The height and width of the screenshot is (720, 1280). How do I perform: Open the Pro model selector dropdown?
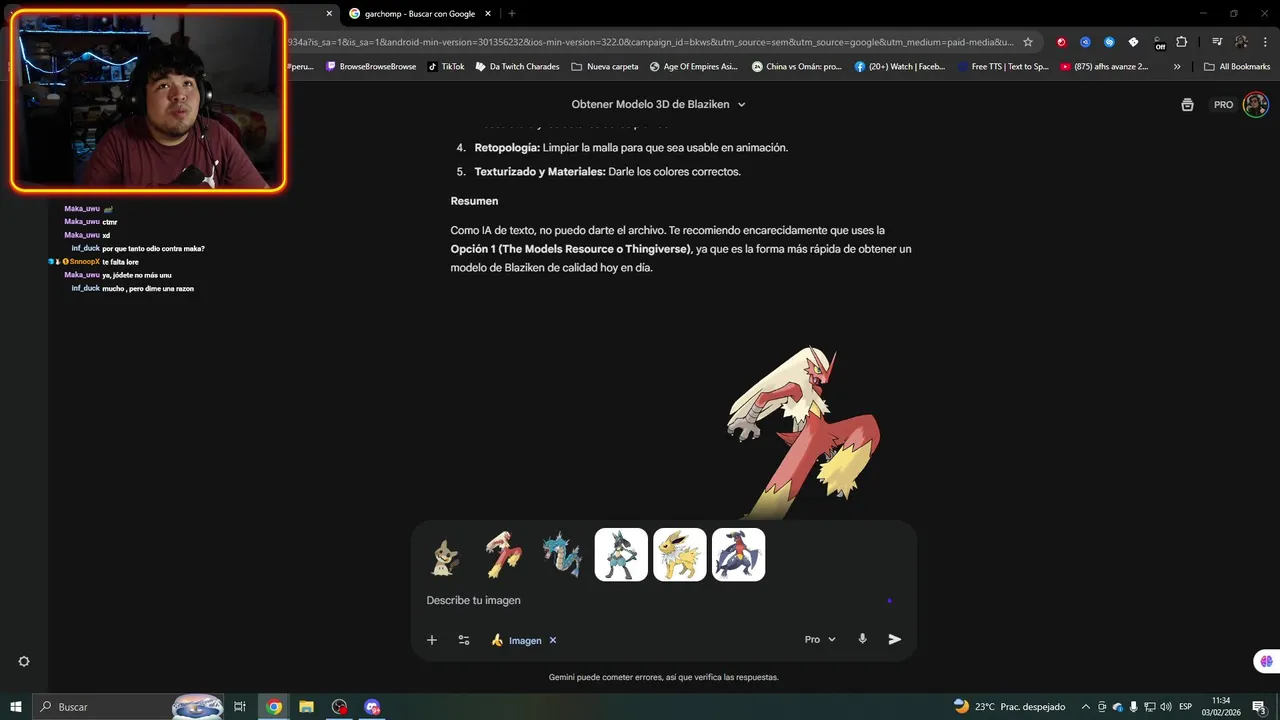coord(820,639)
